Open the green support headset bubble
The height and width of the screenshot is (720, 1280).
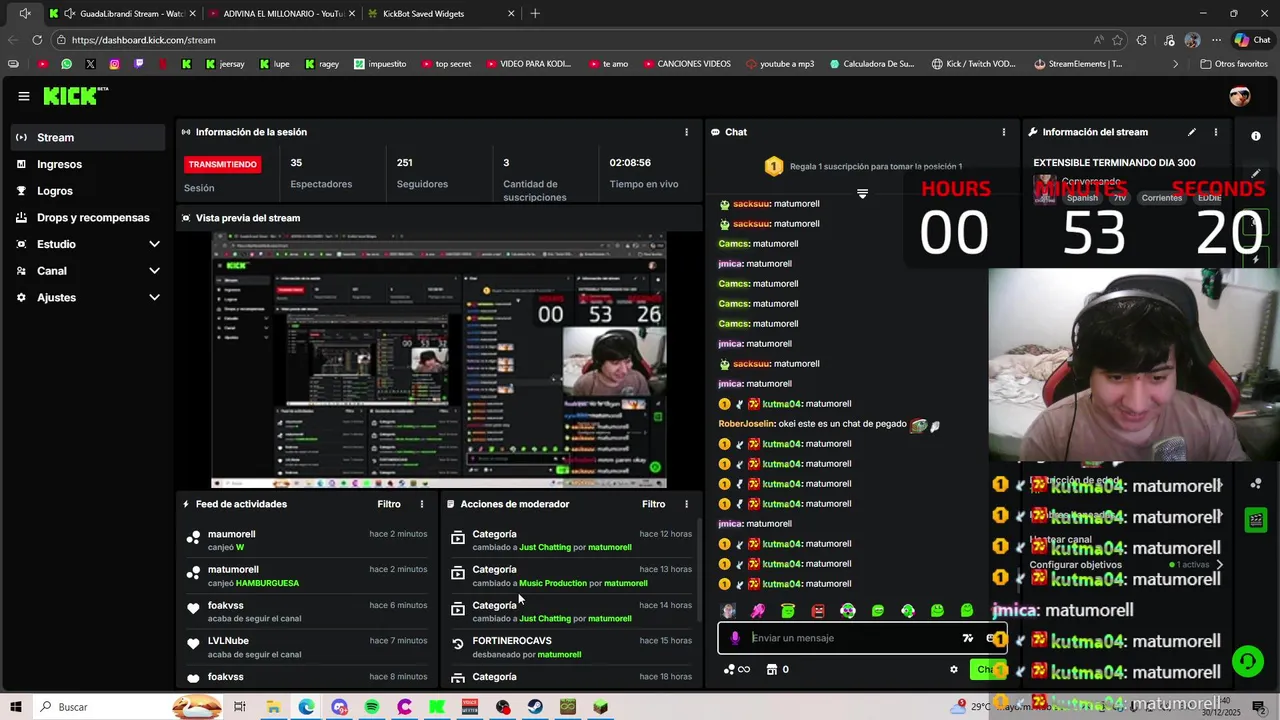tap(1247, 661)
